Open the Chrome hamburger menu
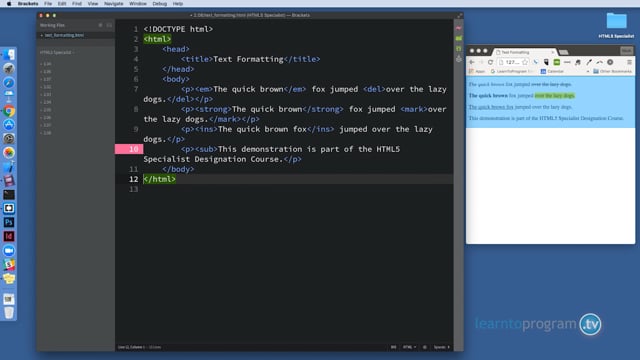Screen dimensions: 640x360 click(x=629, y=62)
